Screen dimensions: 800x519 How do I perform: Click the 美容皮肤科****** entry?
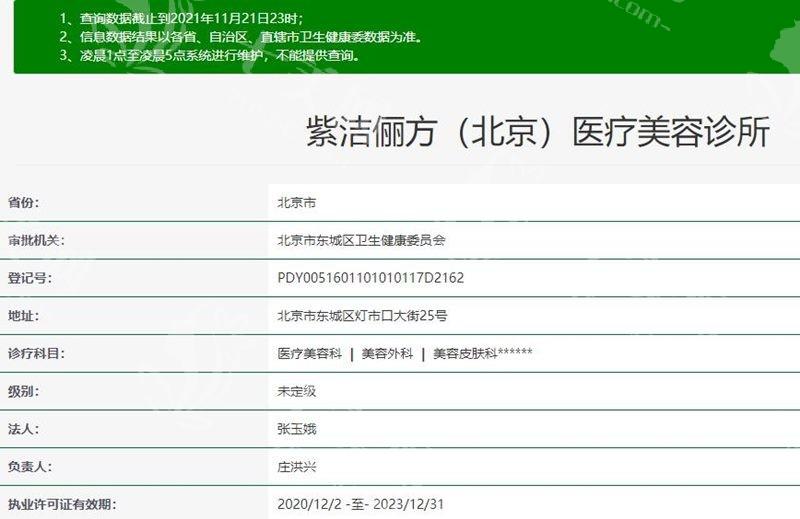(483, 353)
